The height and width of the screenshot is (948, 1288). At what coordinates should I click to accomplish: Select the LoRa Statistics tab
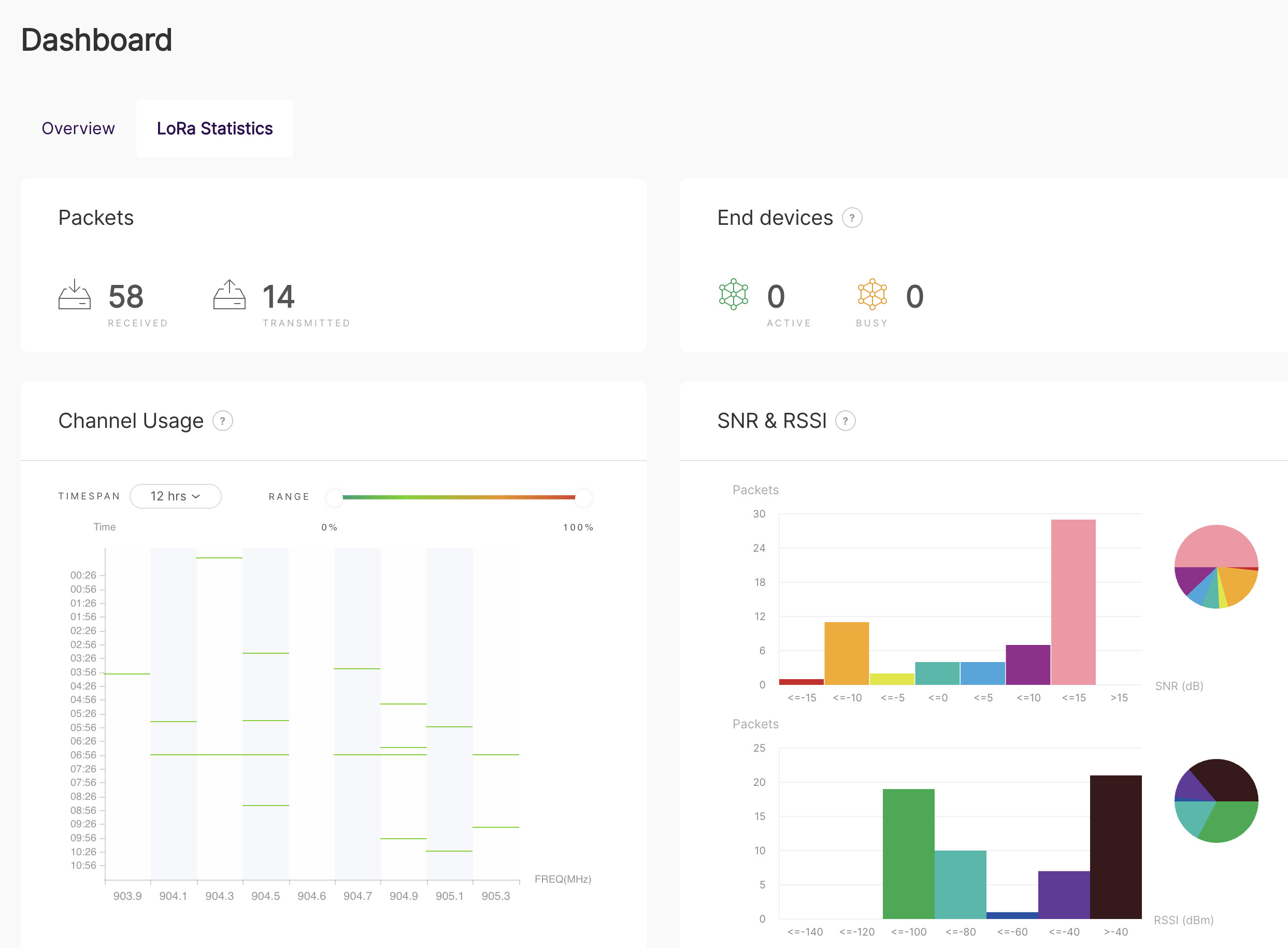click(x=214, y=128)
